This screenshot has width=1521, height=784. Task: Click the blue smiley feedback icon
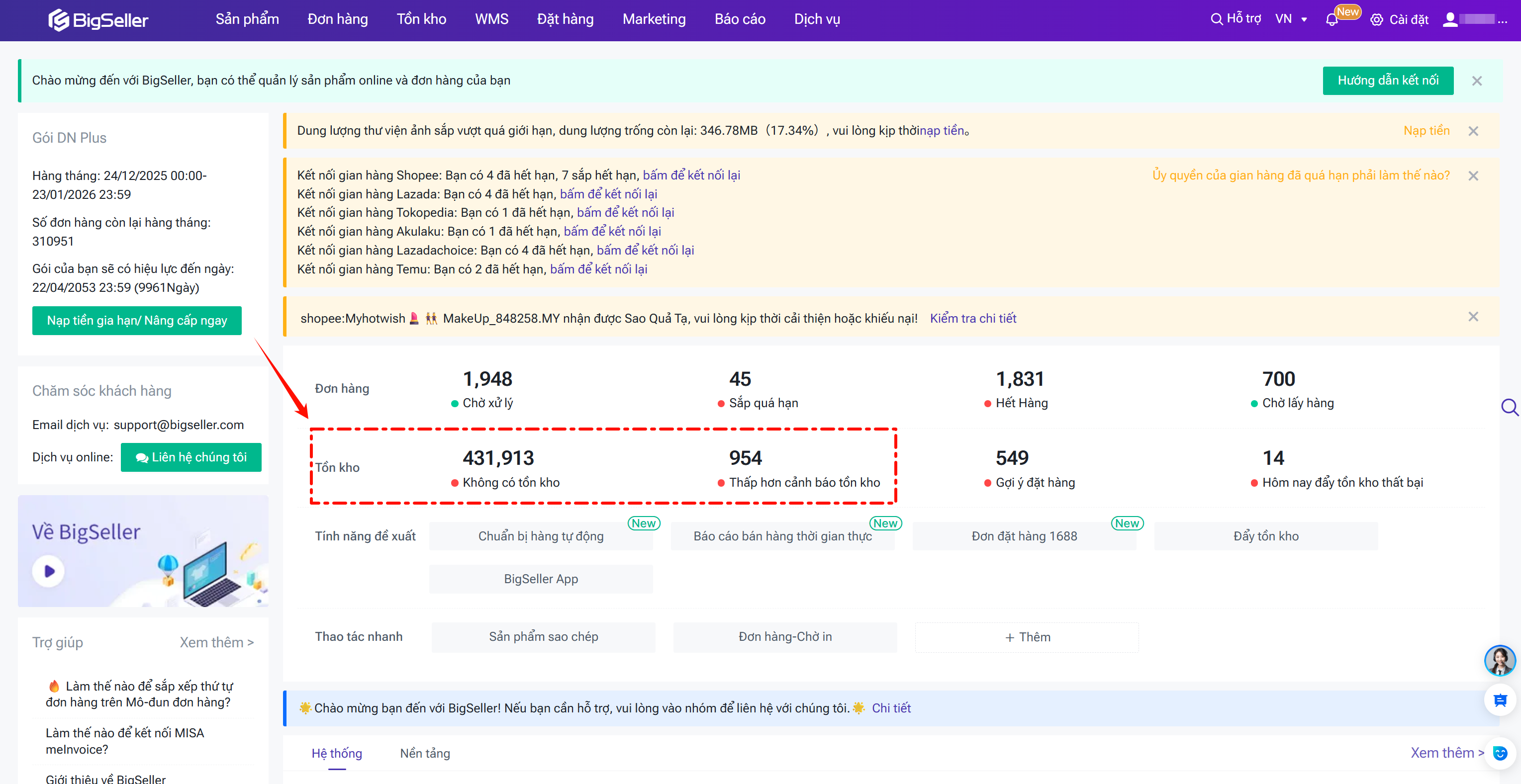pyautogui.click(x=1500, y=754)
